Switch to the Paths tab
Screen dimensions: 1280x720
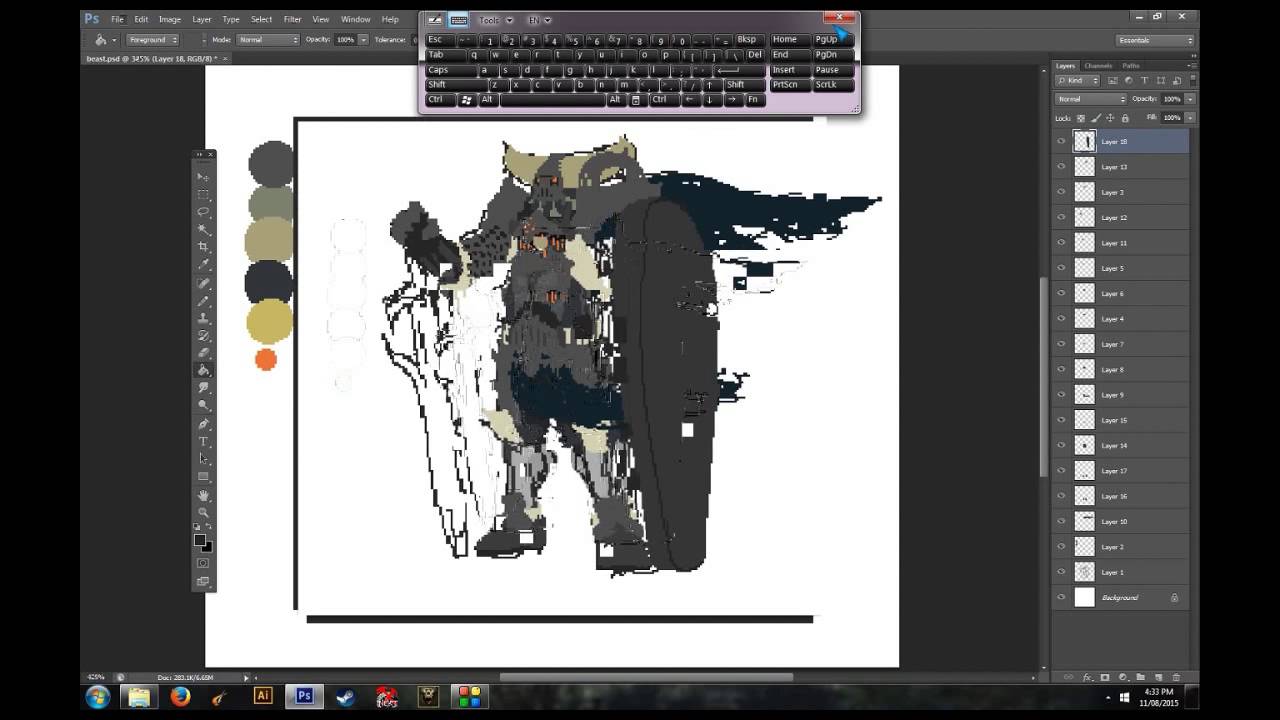pos(1131,66)
